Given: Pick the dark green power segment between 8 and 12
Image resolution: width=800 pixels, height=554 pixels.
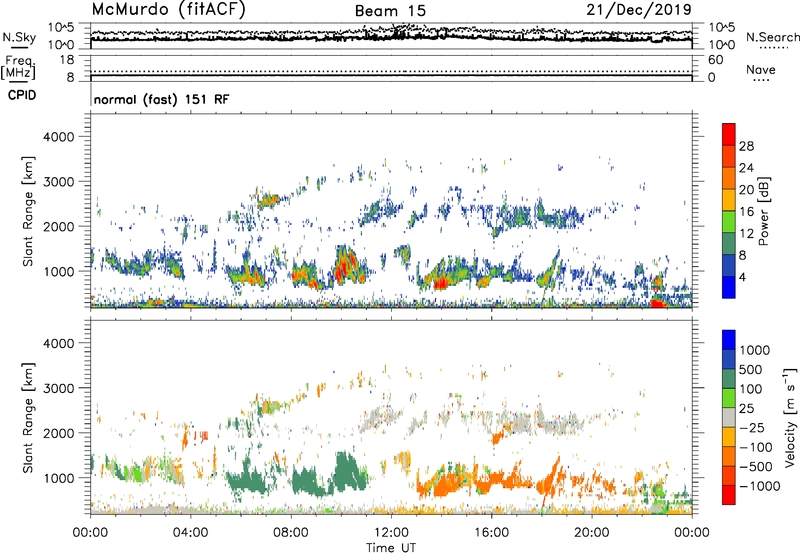Looking at the screenshot, I should (729, 243).
